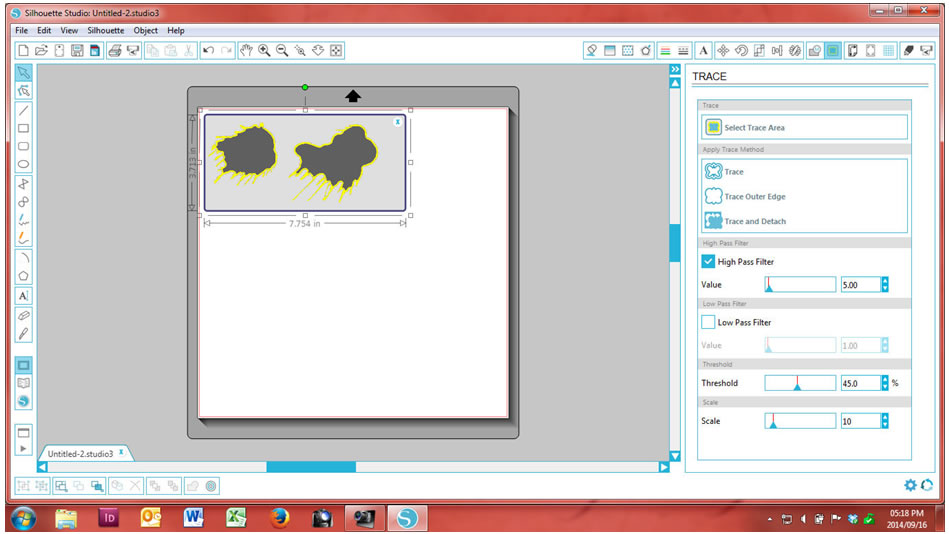Choose the Eraser tool

(23, 315)
